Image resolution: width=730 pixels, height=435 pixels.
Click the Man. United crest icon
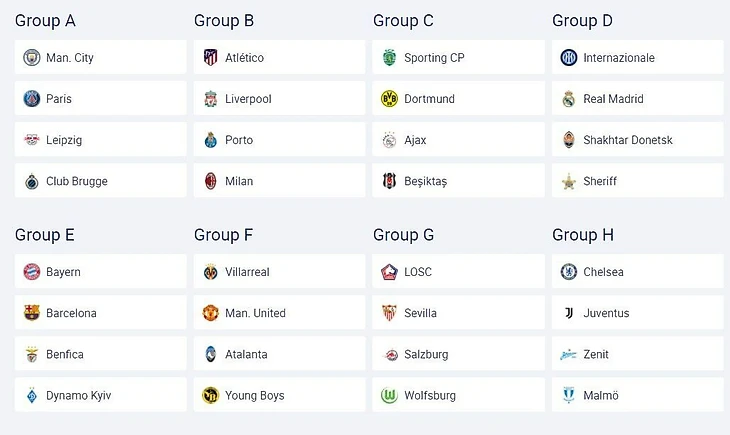coord(211,313)
